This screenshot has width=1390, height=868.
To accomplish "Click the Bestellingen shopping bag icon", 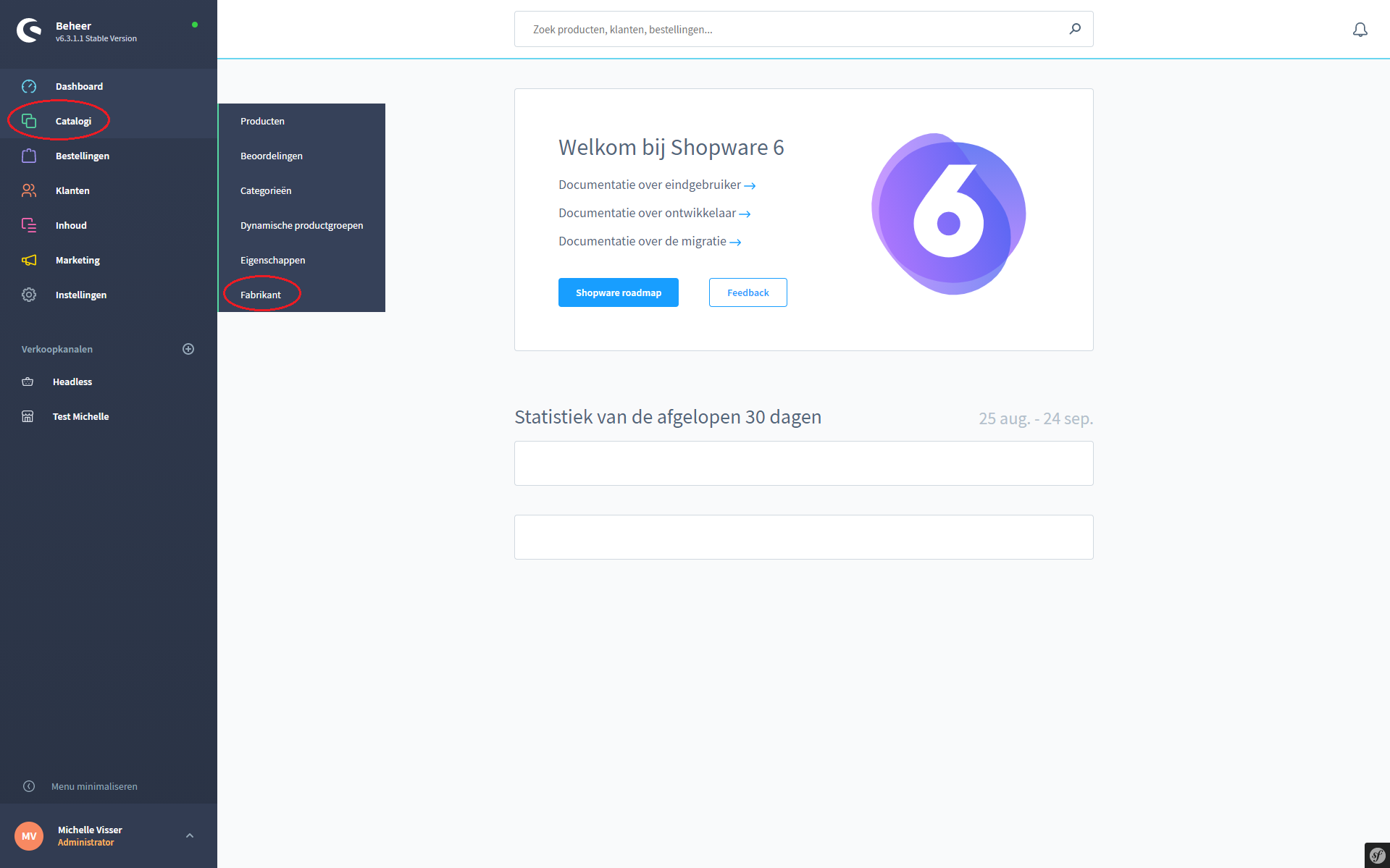I will [29, 156].
